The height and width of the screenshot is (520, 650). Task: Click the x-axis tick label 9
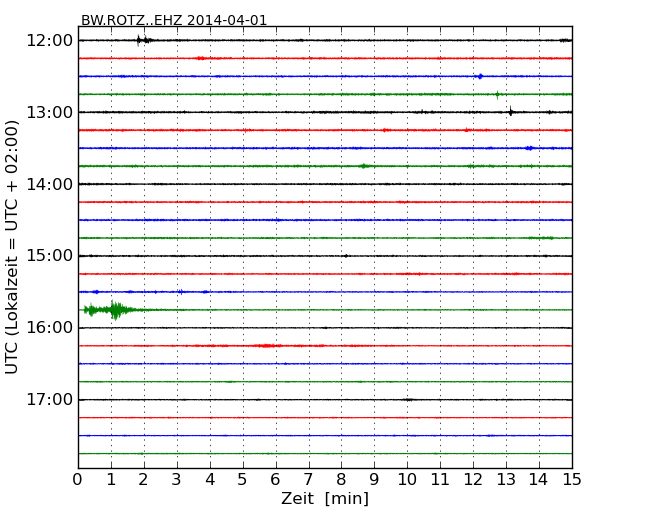[x=374, y=480]
